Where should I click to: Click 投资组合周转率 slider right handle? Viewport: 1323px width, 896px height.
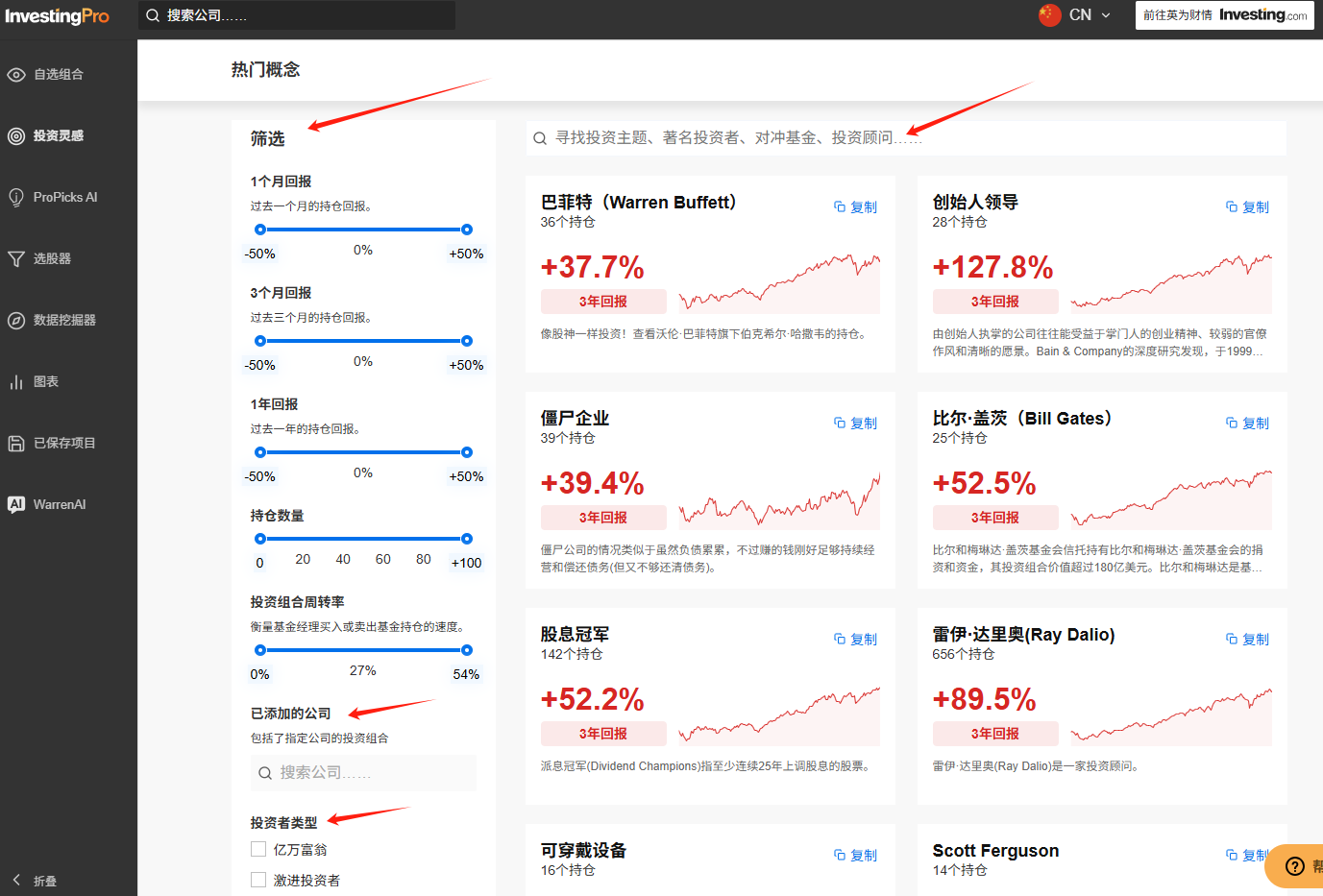click(467, 650)
